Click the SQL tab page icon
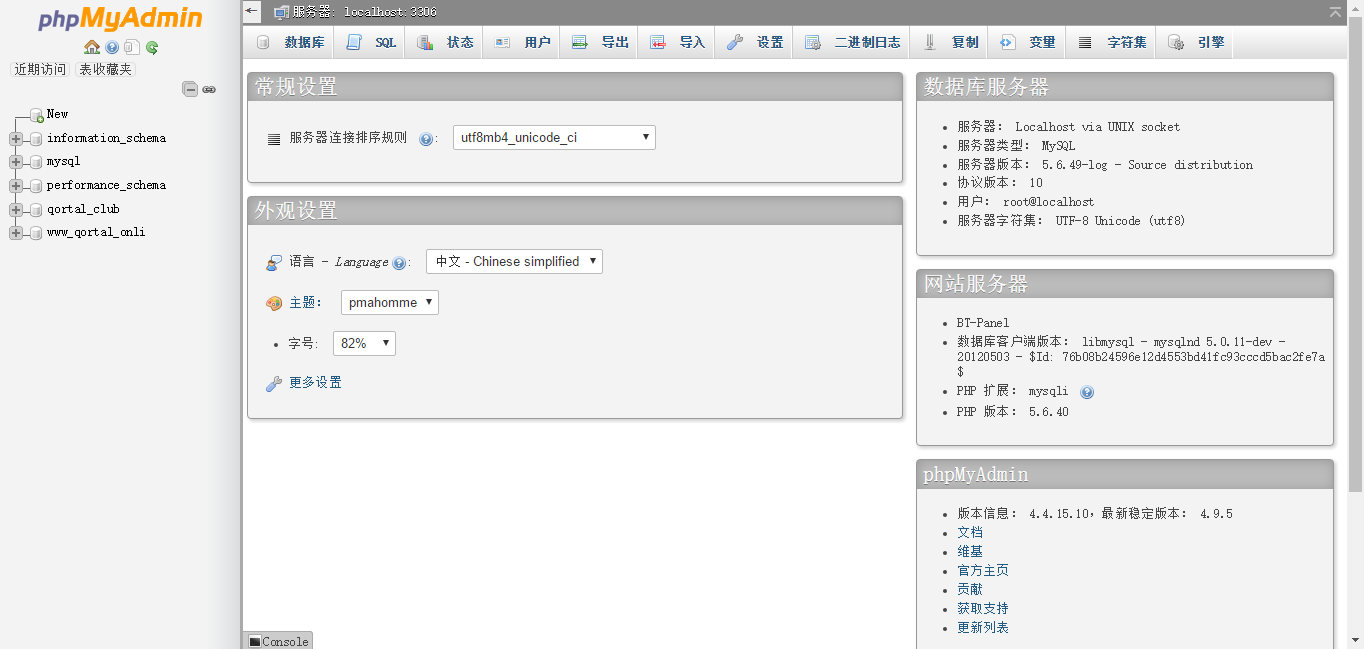The height and width of the screenshot is (649, 1364). click(353, 42)
